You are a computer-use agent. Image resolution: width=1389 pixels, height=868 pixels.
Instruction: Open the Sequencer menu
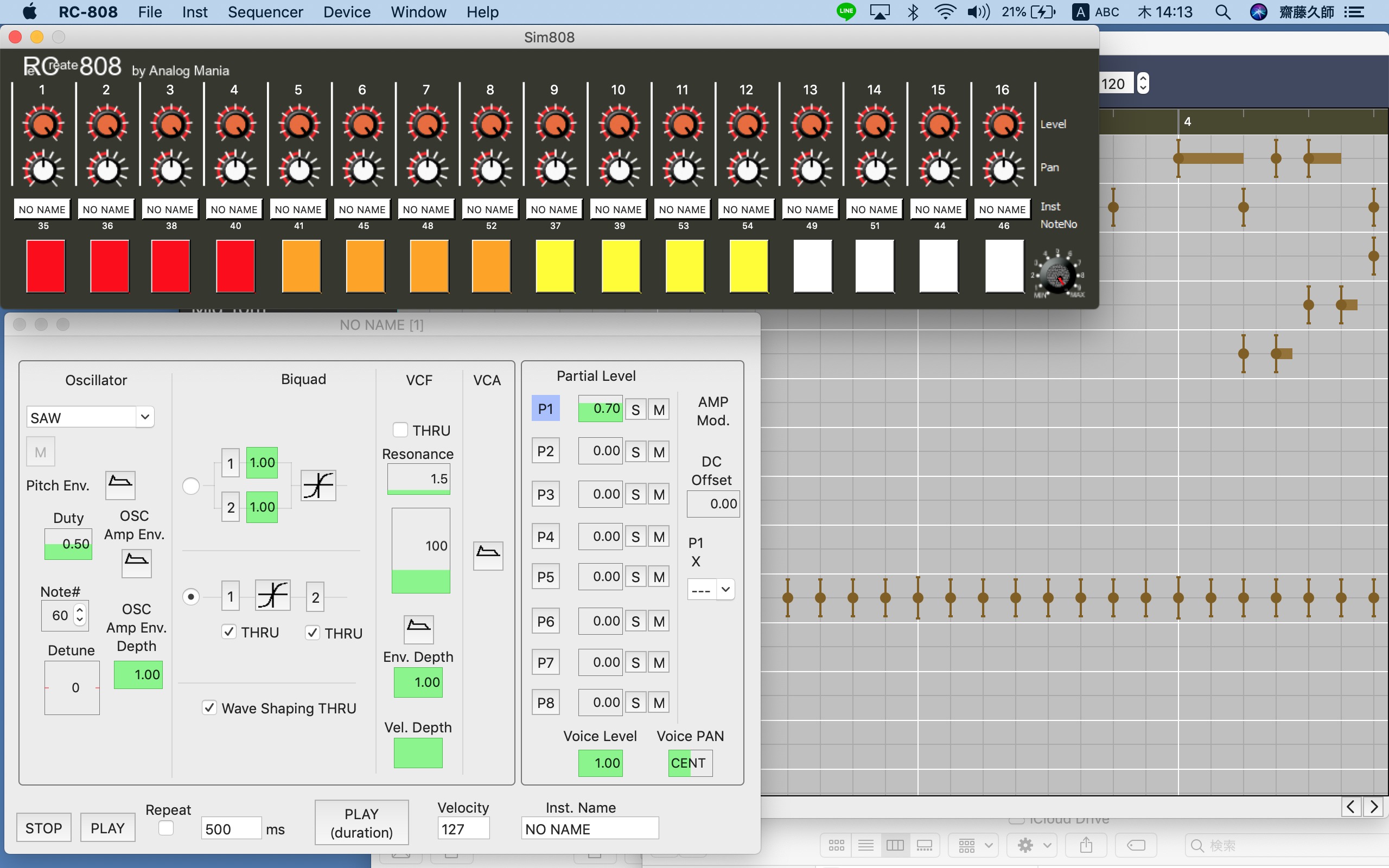pyautogui.click(x=265, y=12)
